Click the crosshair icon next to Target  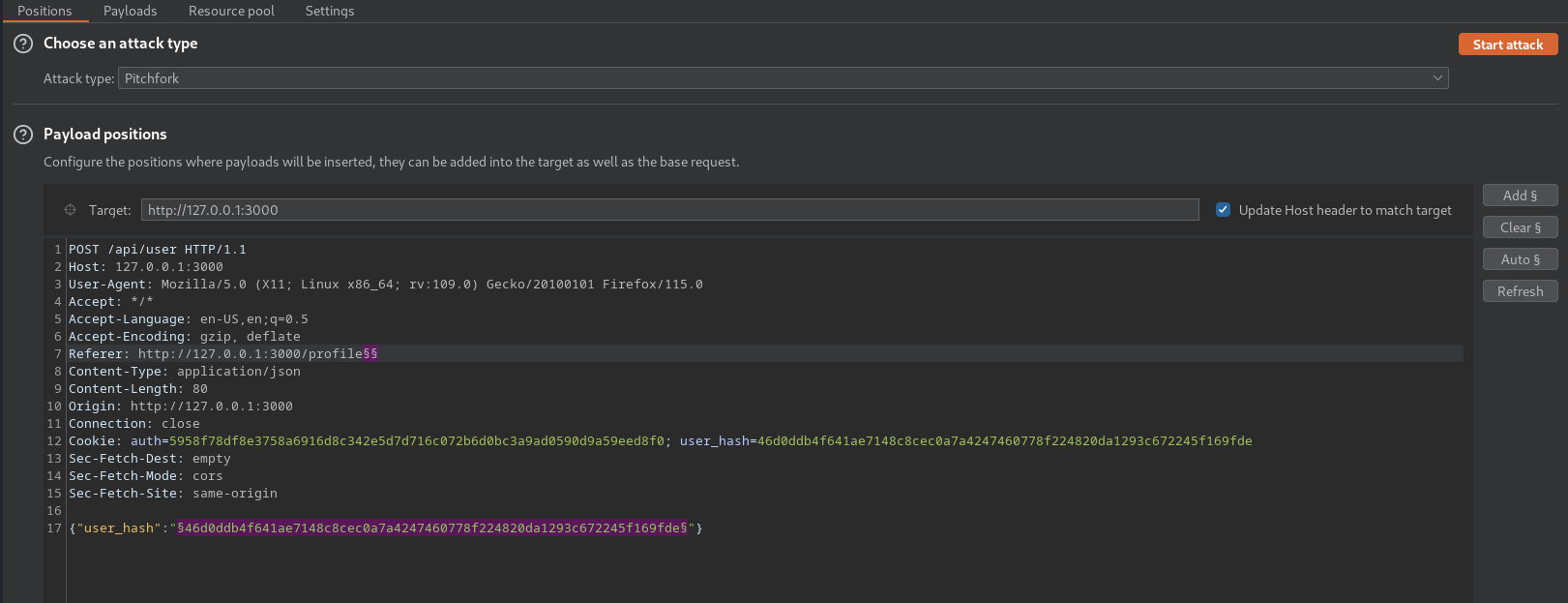click(x=70, y=210)
